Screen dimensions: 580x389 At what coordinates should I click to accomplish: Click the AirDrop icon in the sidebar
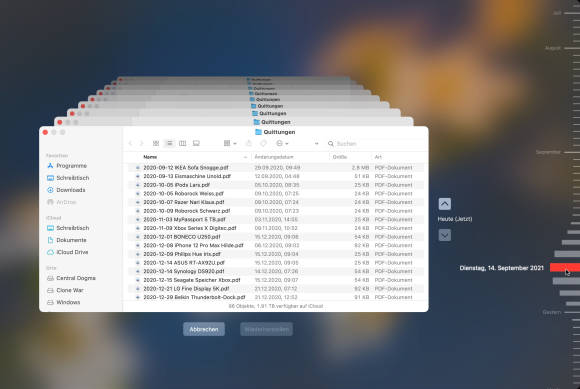[x=50, y=202]
